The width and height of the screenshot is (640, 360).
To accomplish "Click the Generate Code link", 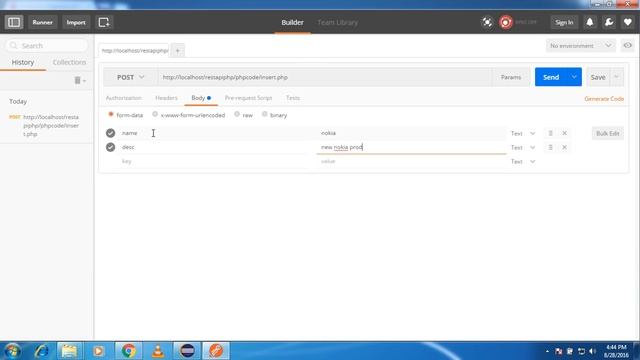I will click(604, 99).
